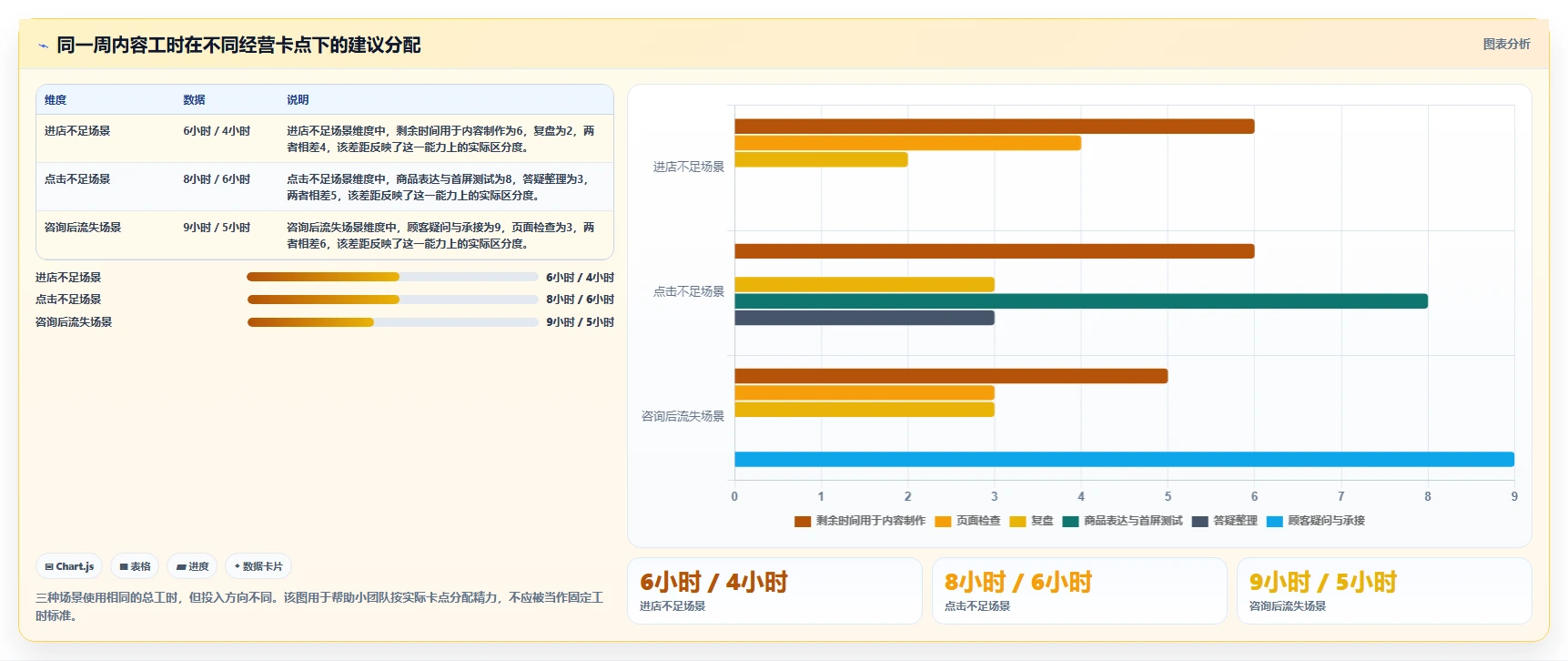Toggle legend item 商品表达与首屏测试
Screen dimensions: 1568x661
coord(1122,521)
